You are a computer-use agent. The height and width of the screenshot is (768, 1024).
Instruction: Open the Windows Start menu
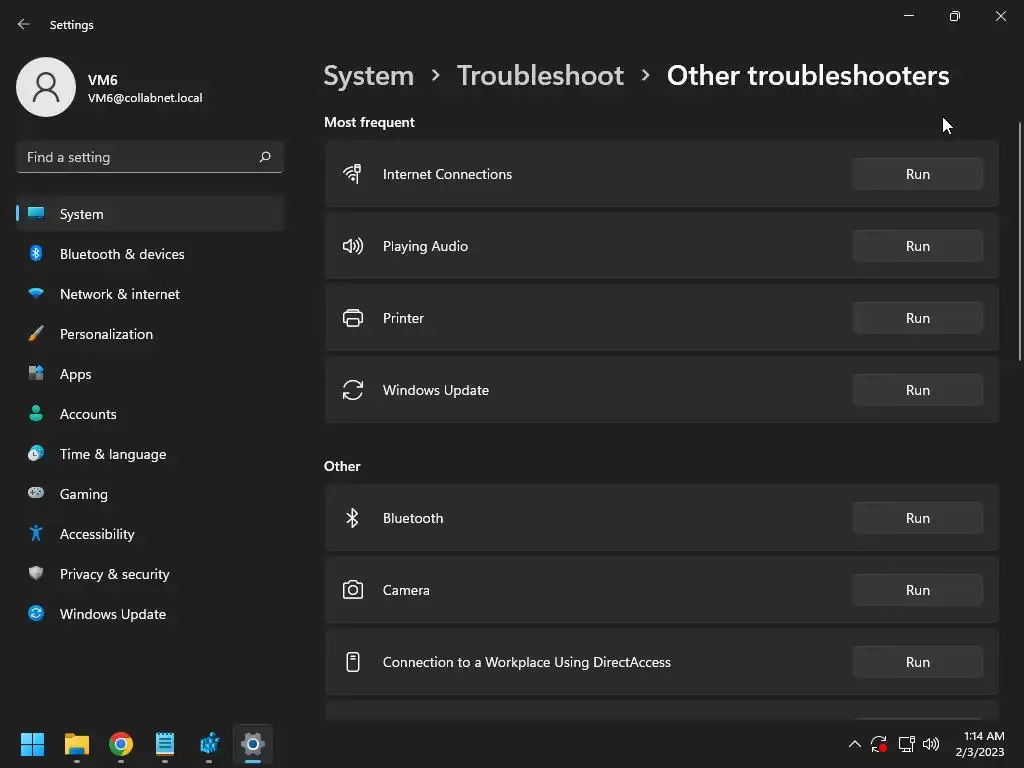(32, 744)
